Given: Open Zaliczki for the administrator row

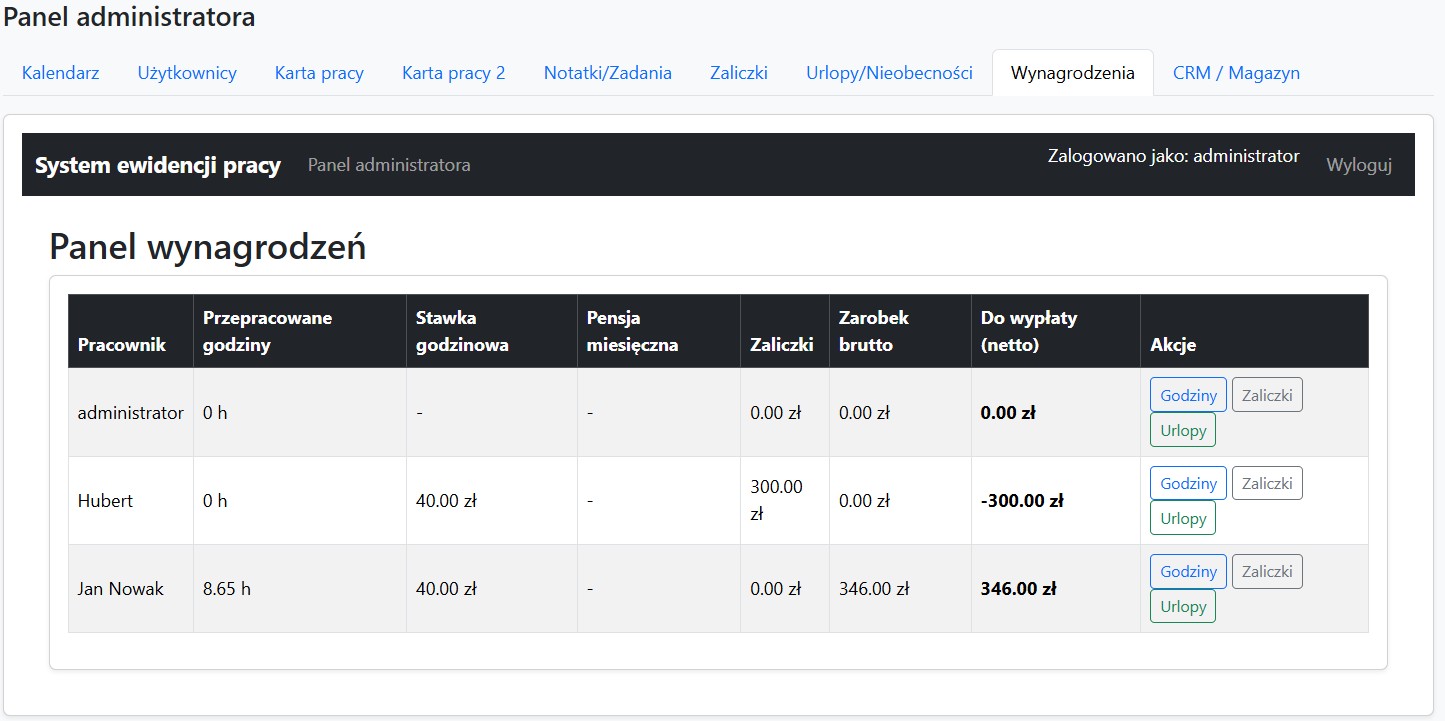Looking at the screenshot, I should 1267,395.
